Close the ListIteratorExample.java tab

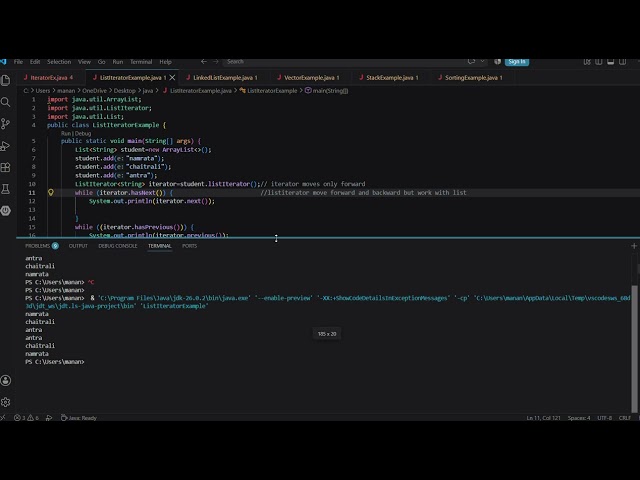[173, 78]
